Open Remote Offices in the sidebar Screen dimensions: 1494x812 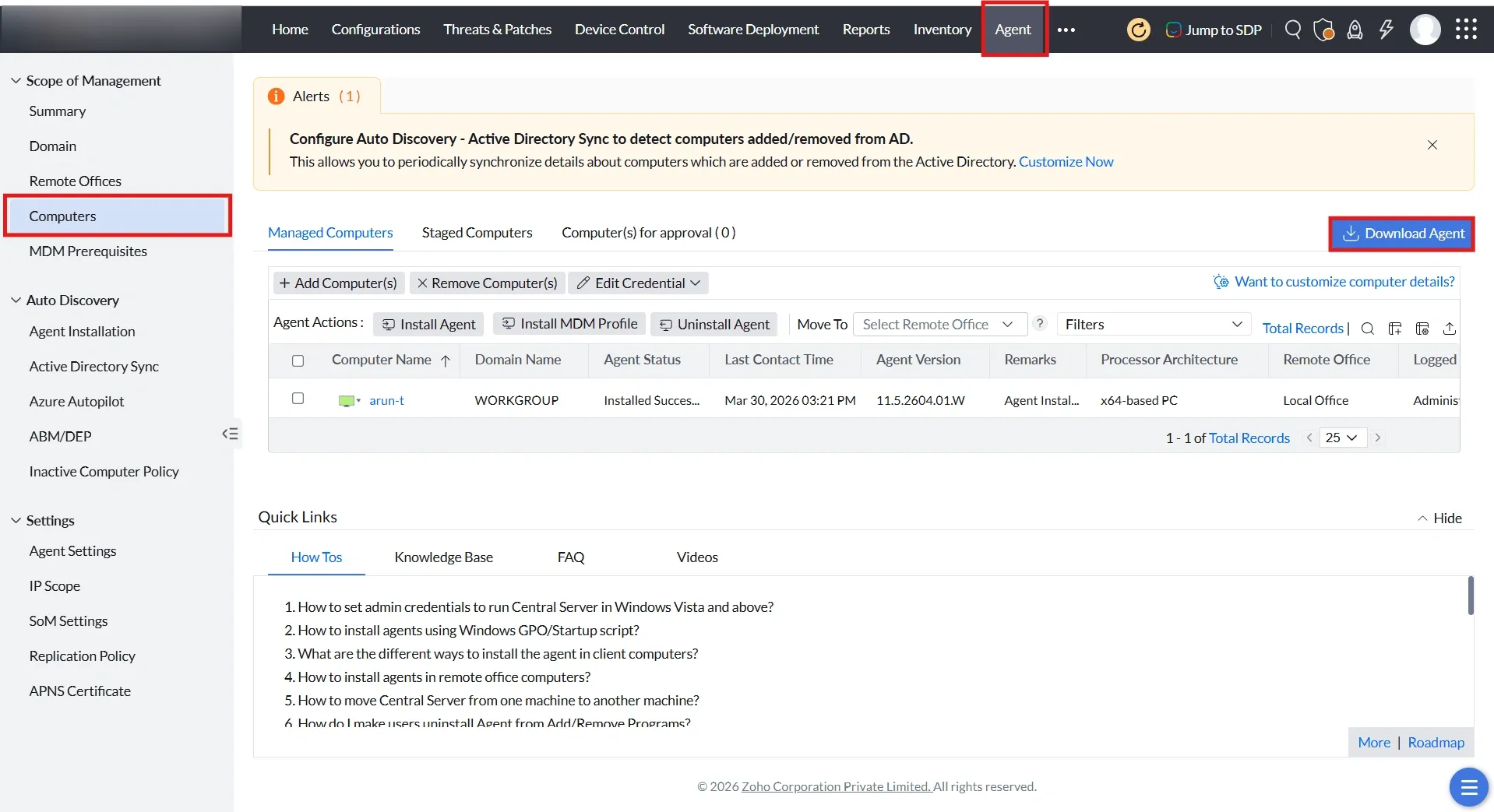[76, 181]
